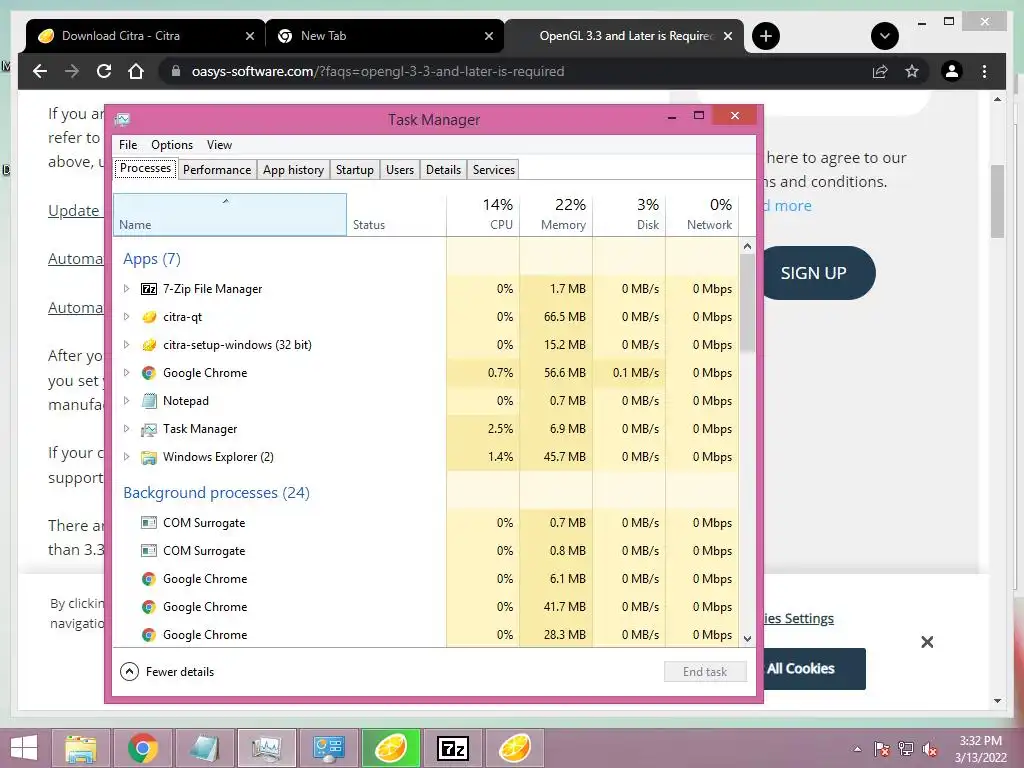This screenshot has height=768, width=1024.
Task: Open the Options menu in Task Manager
Action: coord(172,145)
